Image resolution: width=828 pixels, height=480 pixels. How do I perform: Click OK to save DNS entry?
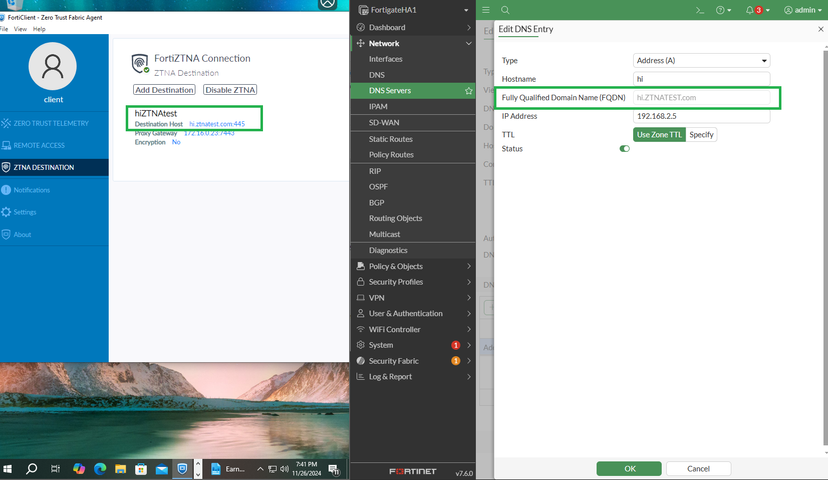click(629, 468)
